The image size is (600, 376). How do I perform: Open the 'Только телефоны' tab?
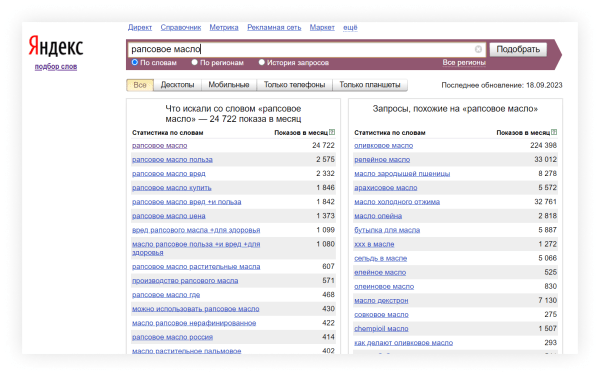tap(294, 85)
